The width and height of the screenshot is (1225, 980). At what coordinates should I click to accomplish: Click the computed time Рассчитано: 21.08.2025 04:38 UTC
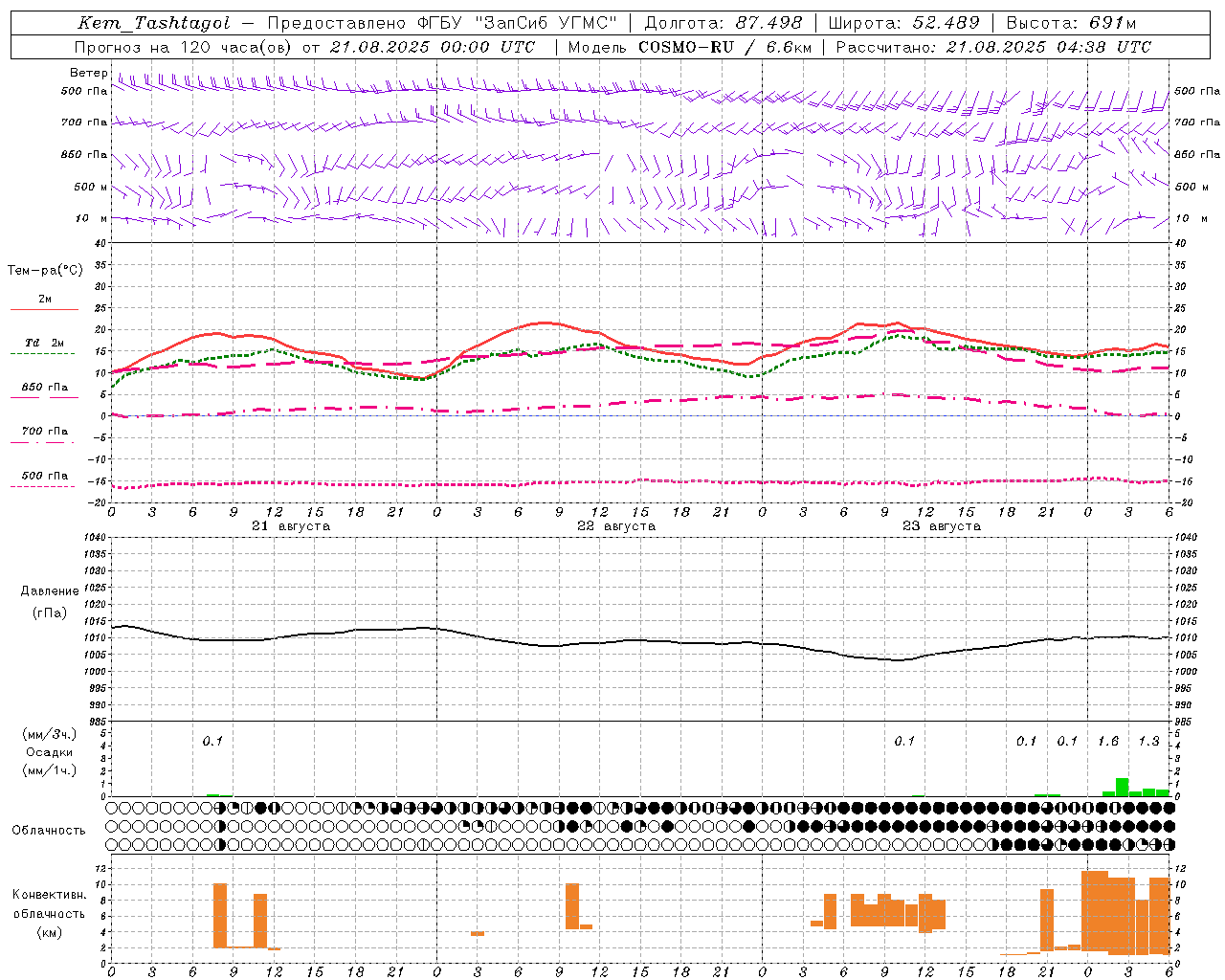(993, 47)
